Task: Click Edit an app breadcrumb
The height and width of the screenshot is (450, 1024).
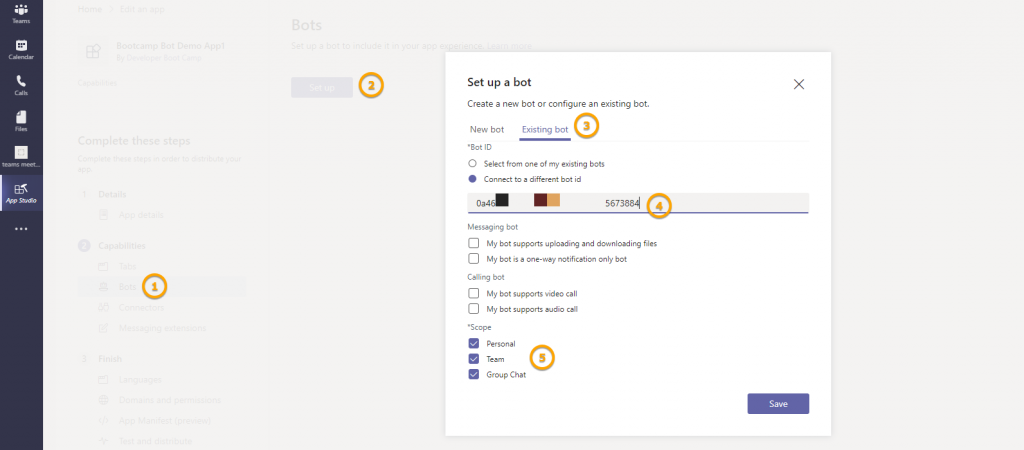Action: 142,9
